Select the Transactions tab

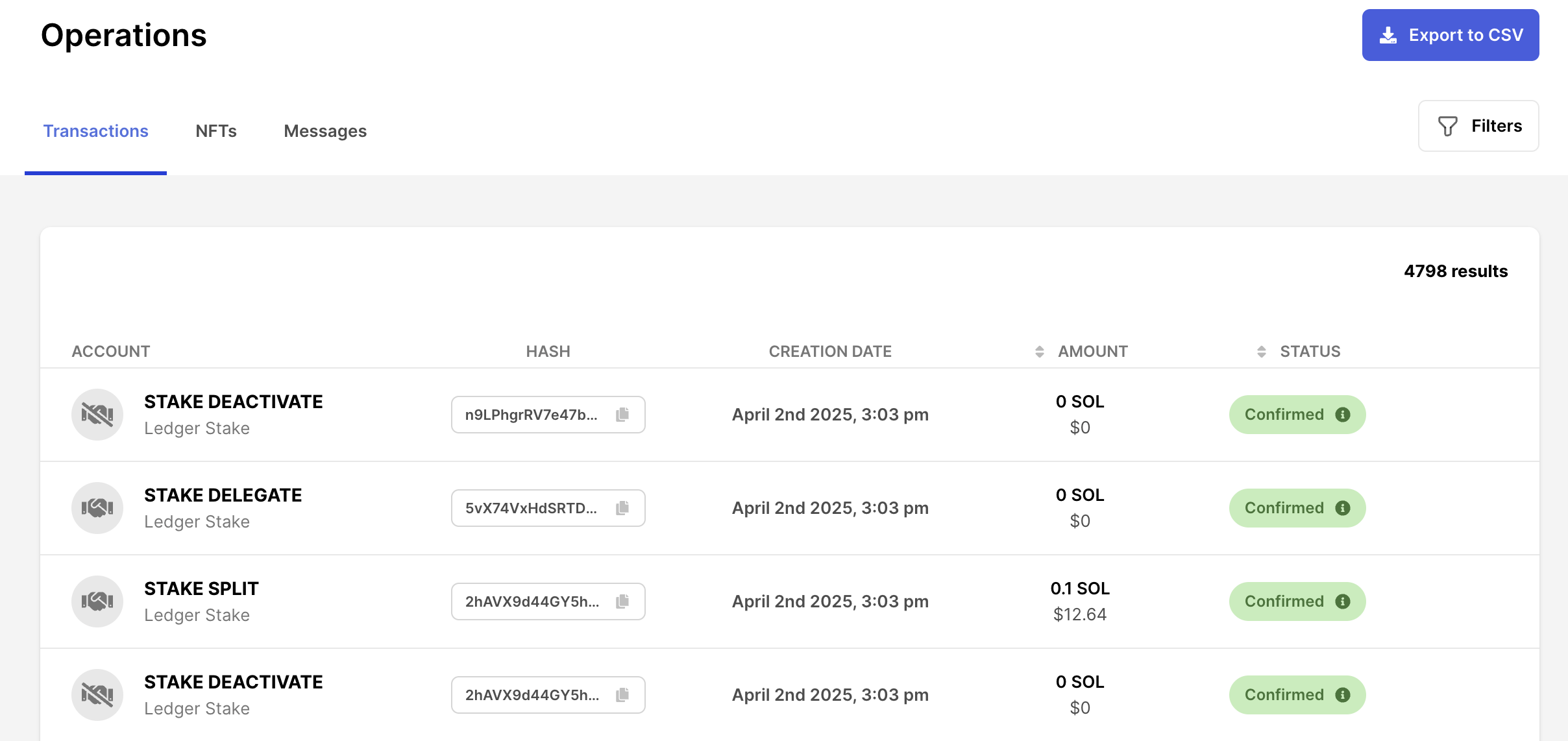pyautogui.click(x=95, y=131)
